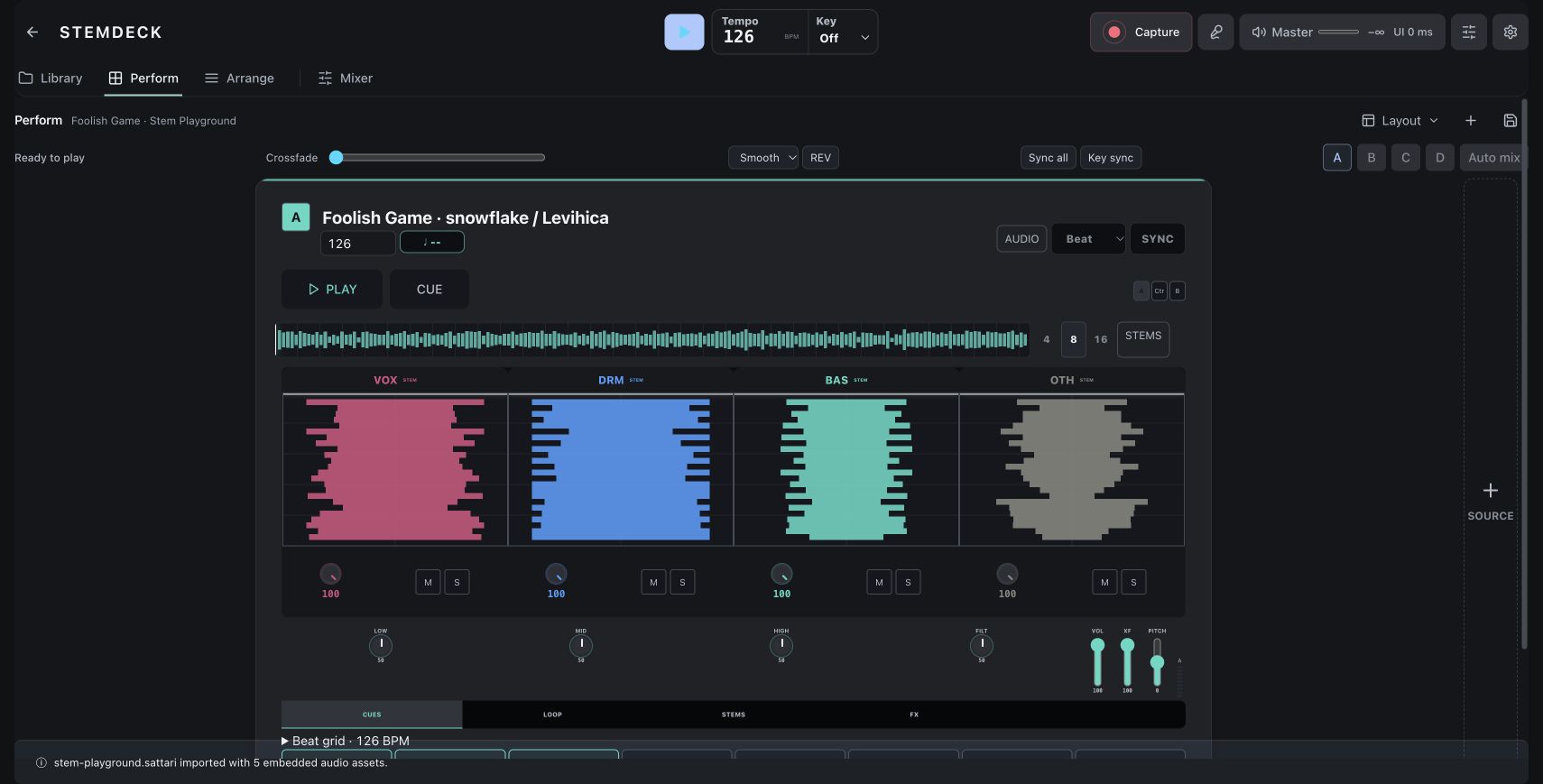Click the FILT filter knob
Image resolution: width=1543 pixels, height=784 pixels.
pos(982,645)
